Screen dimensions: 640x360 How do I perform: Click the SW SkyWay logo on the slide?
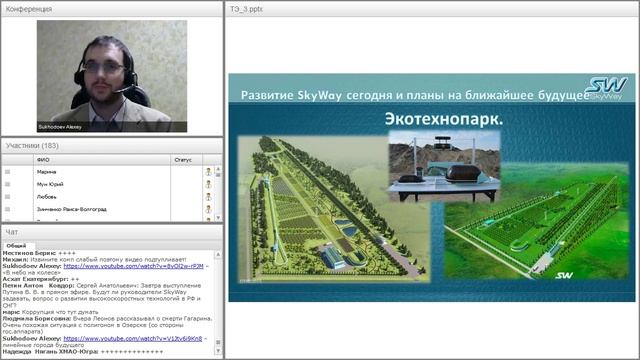(606, 88)
